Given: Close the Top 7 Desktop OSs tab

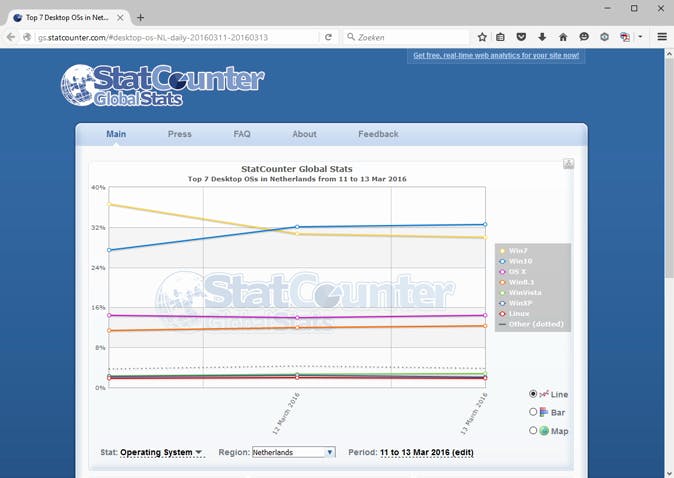Looking at the screenshot, I should pyautogui.click(x=120, y=18).
